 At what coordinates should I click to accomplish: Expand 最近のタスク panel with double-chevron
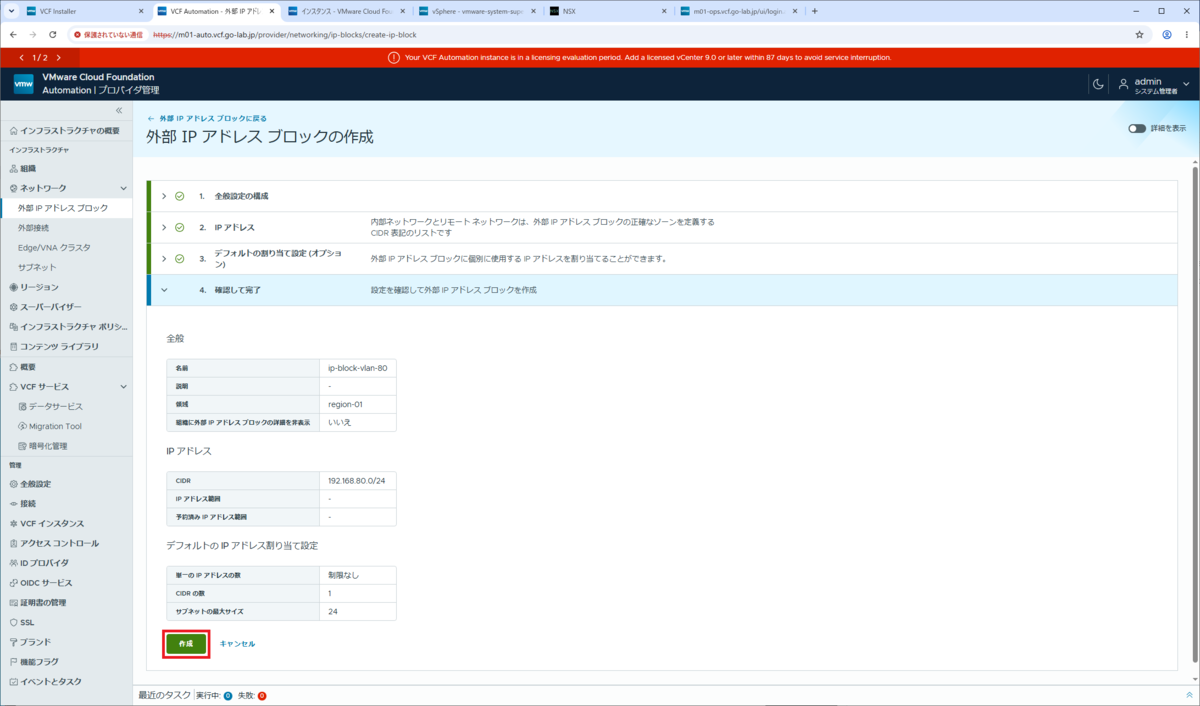point(1189,695)
